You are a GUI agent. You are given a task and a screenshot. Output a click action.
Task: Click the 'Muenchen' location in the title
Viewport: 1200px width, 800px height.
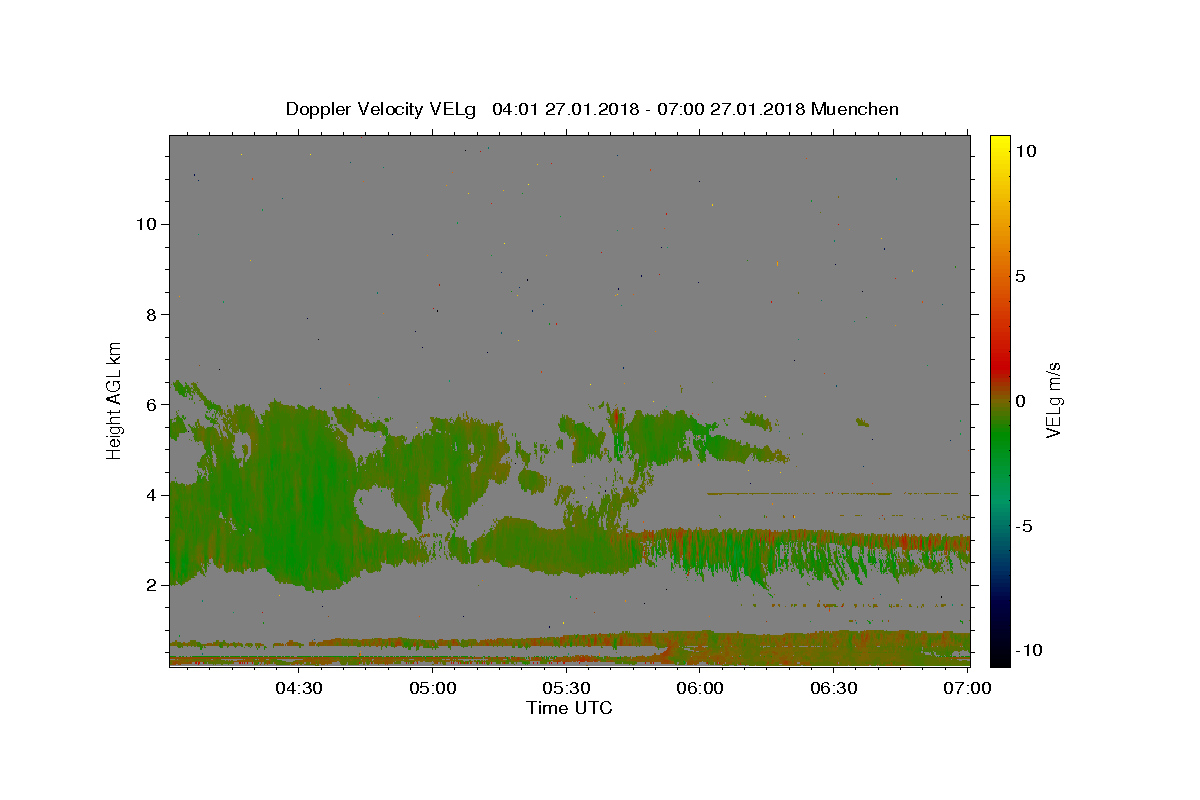point(855,109)
